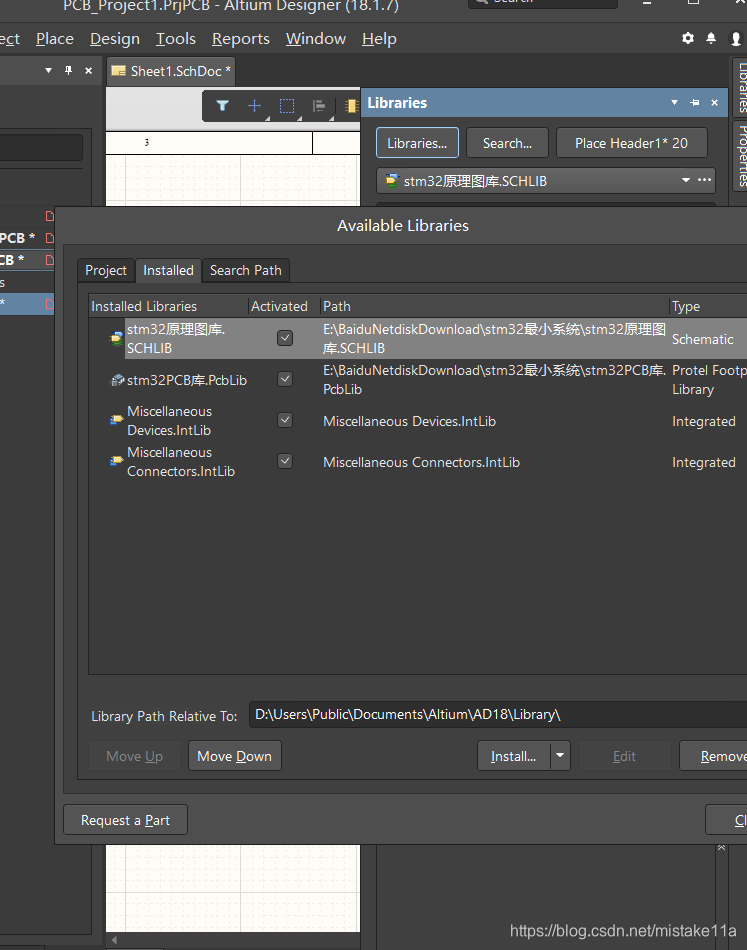
Task: Pin the Libraries panel
Action: [x=695, y=102]
